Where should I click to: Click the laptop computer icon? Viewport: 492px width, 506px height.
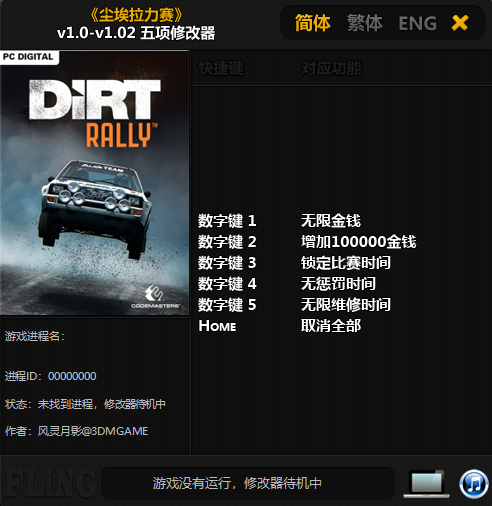pyautogui.click(x=426, y=484)
